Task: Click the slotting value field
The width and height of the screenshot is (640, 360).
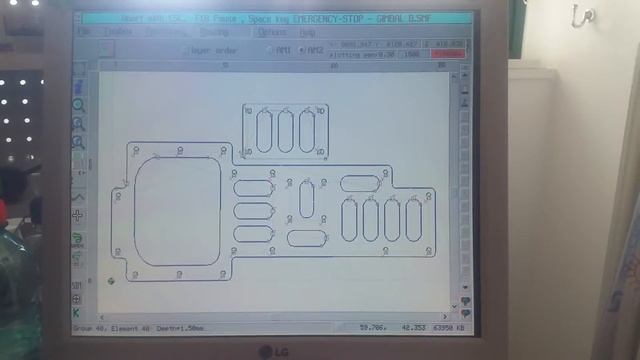Action: tap(362, 54)
